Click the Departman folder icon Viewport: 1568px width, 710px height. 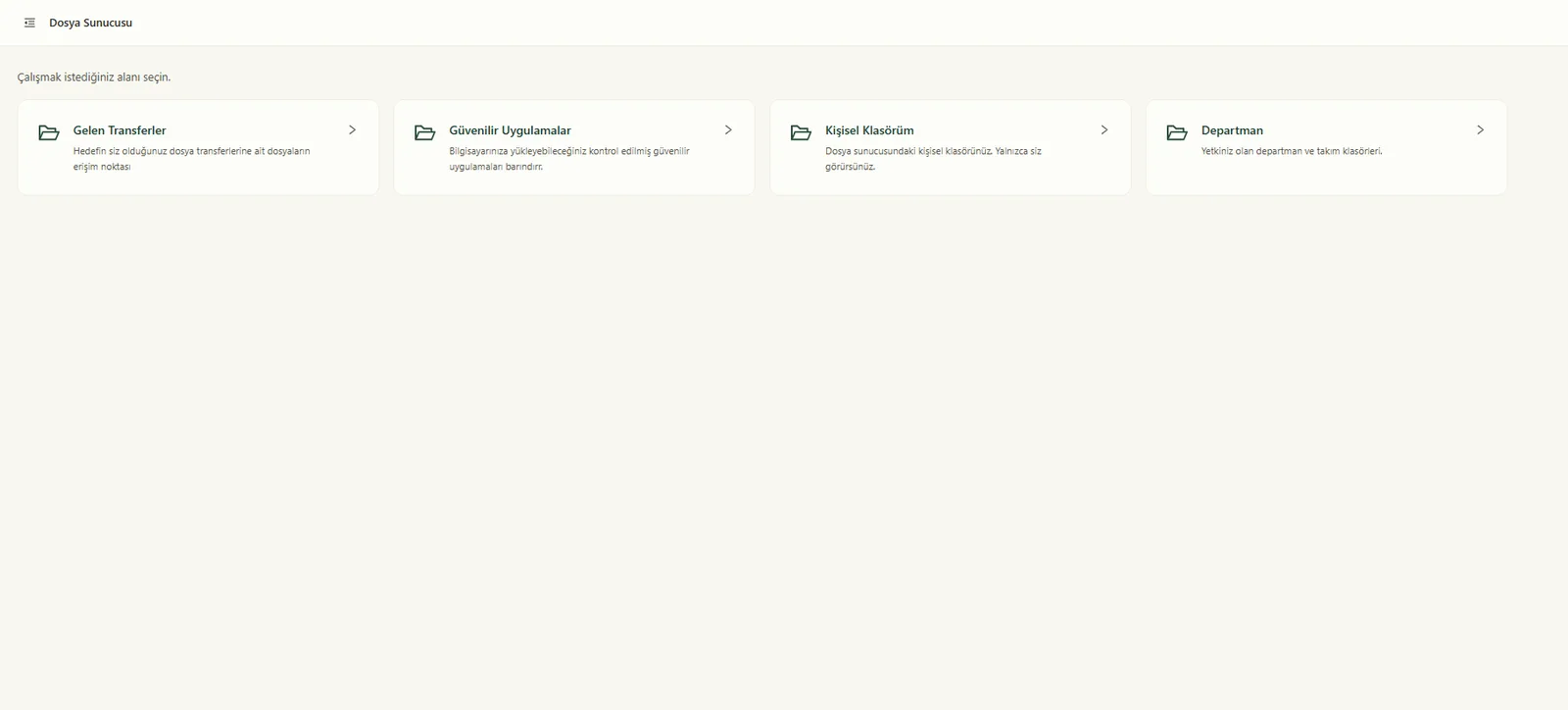pyautogui.click(x=1177, y=132)
